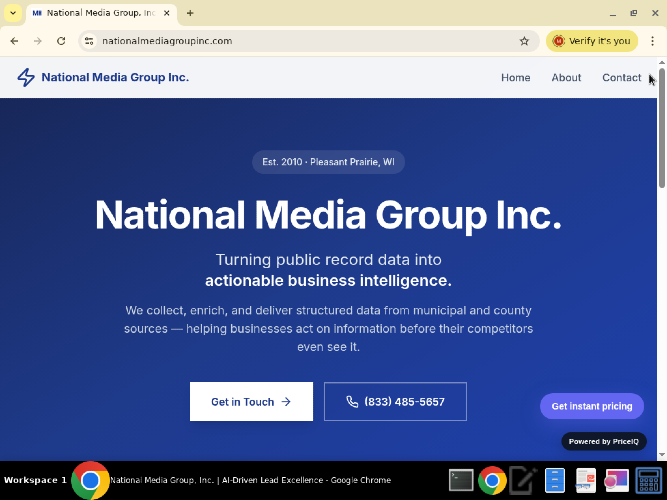
Task: Click Get instant pricing button
Action: click(x=592, y=406)
